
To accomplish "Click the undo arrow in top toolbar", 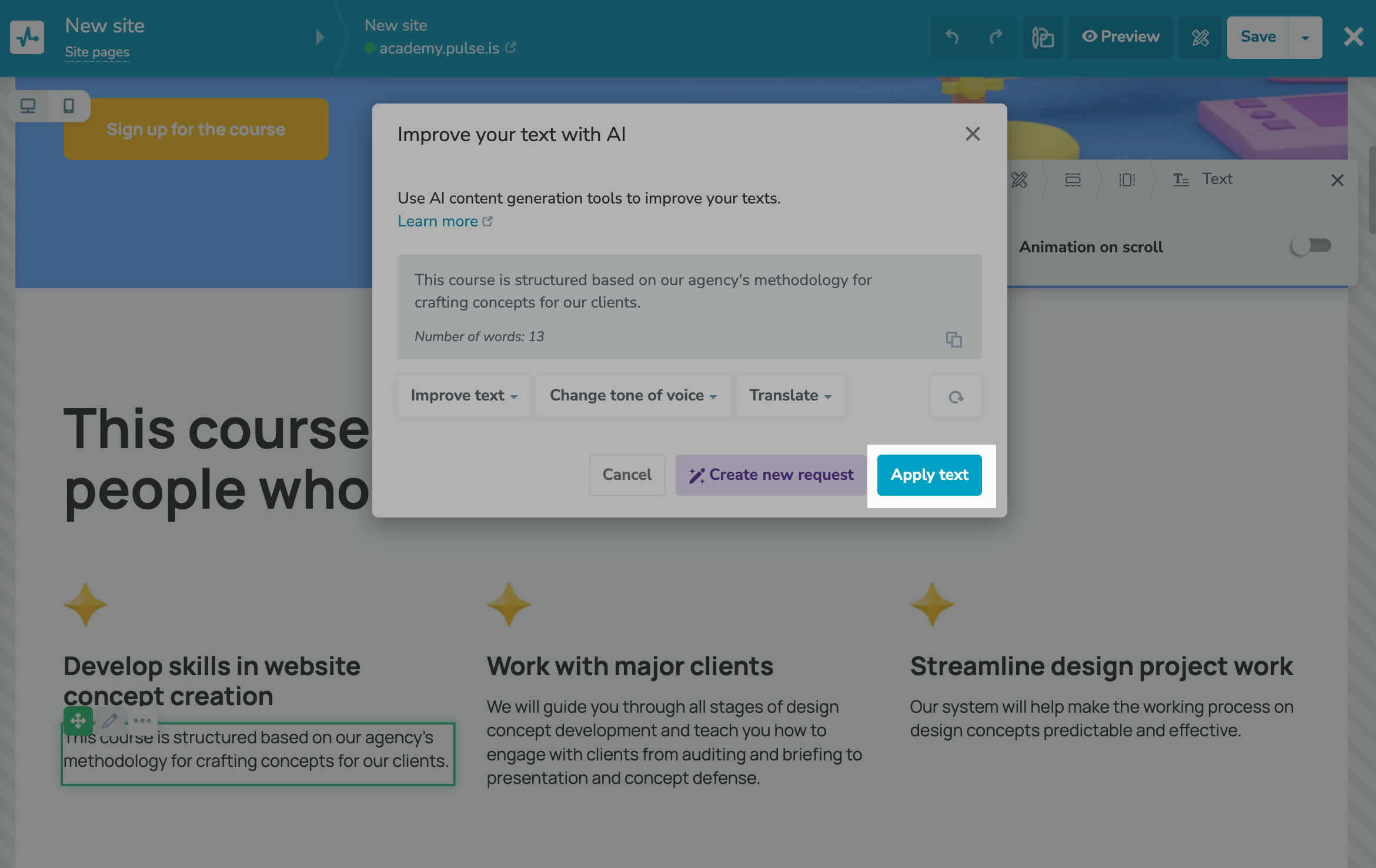I will [952, 37].
